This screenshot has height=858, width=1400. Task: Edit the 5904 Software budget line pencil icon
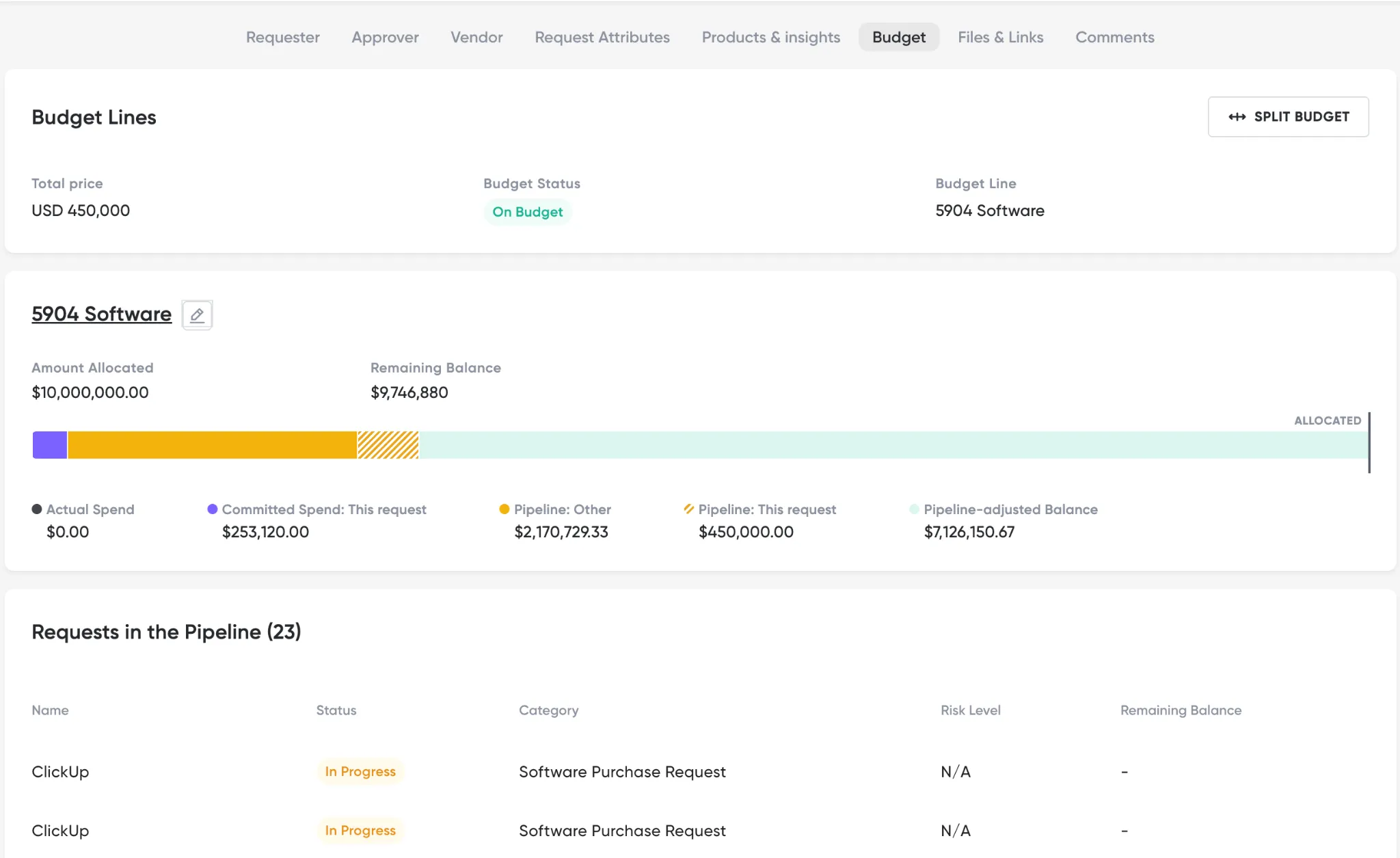(x=197, y=314)
